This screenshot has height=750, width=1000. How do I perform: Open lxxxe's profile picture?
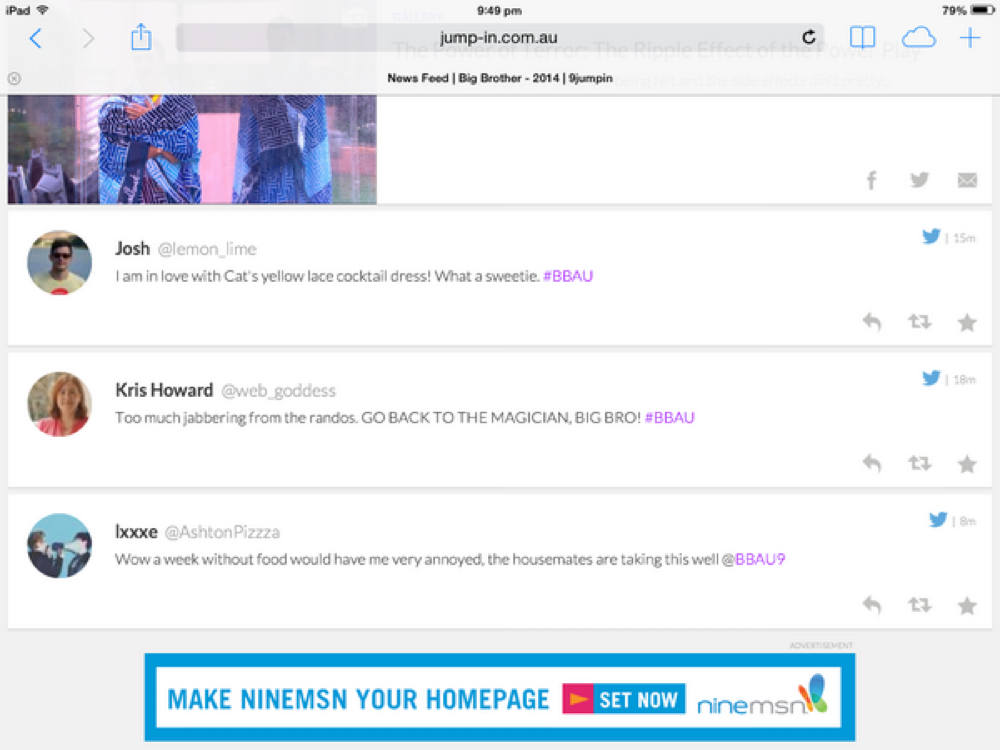click(x=59, y=546)
